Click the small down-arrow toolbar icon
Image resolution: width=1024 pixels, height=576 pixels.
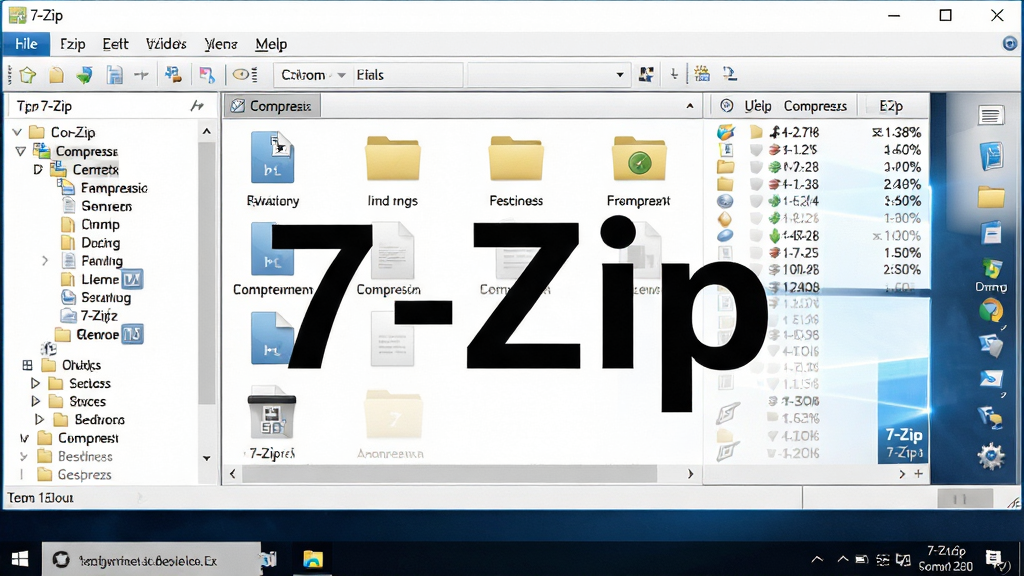(x=674, y=75)
